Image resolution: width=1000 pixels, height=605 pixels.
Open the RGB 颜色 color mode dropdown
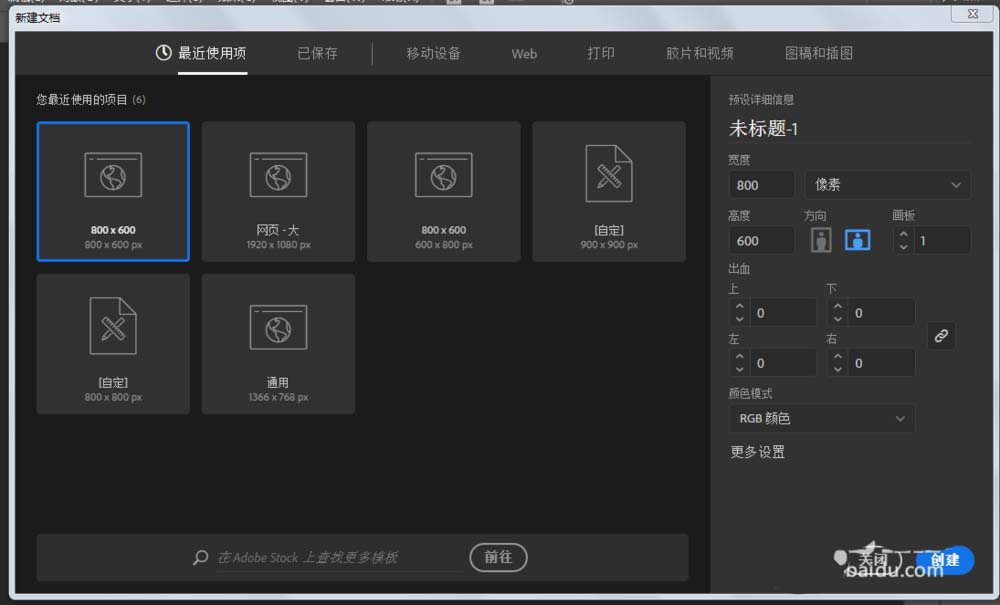(821, 418)
